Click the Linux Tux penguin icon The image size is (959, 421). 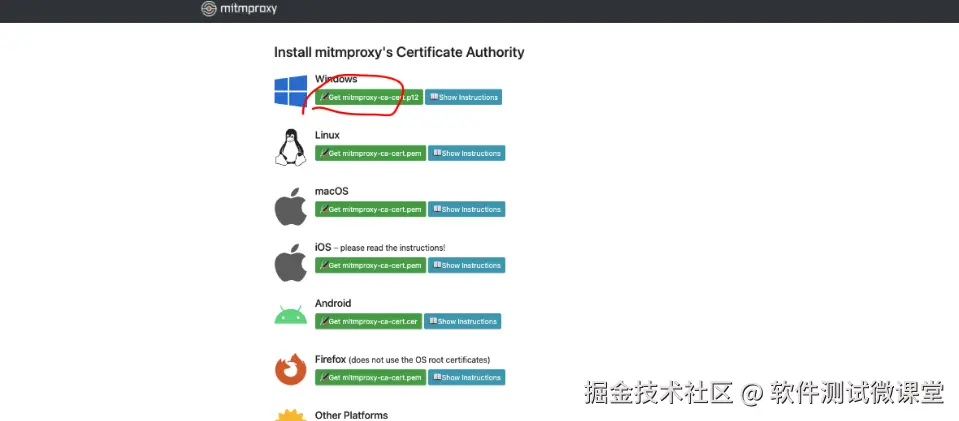291,147
